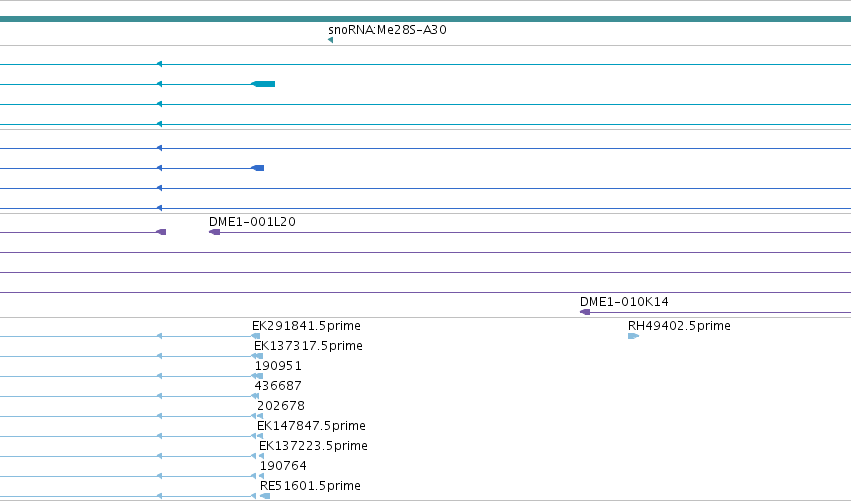Click the purple arrow glyph of DME1-010K14
The width and height of the screenshot is (851, 501).
click(x=585, y=312)
